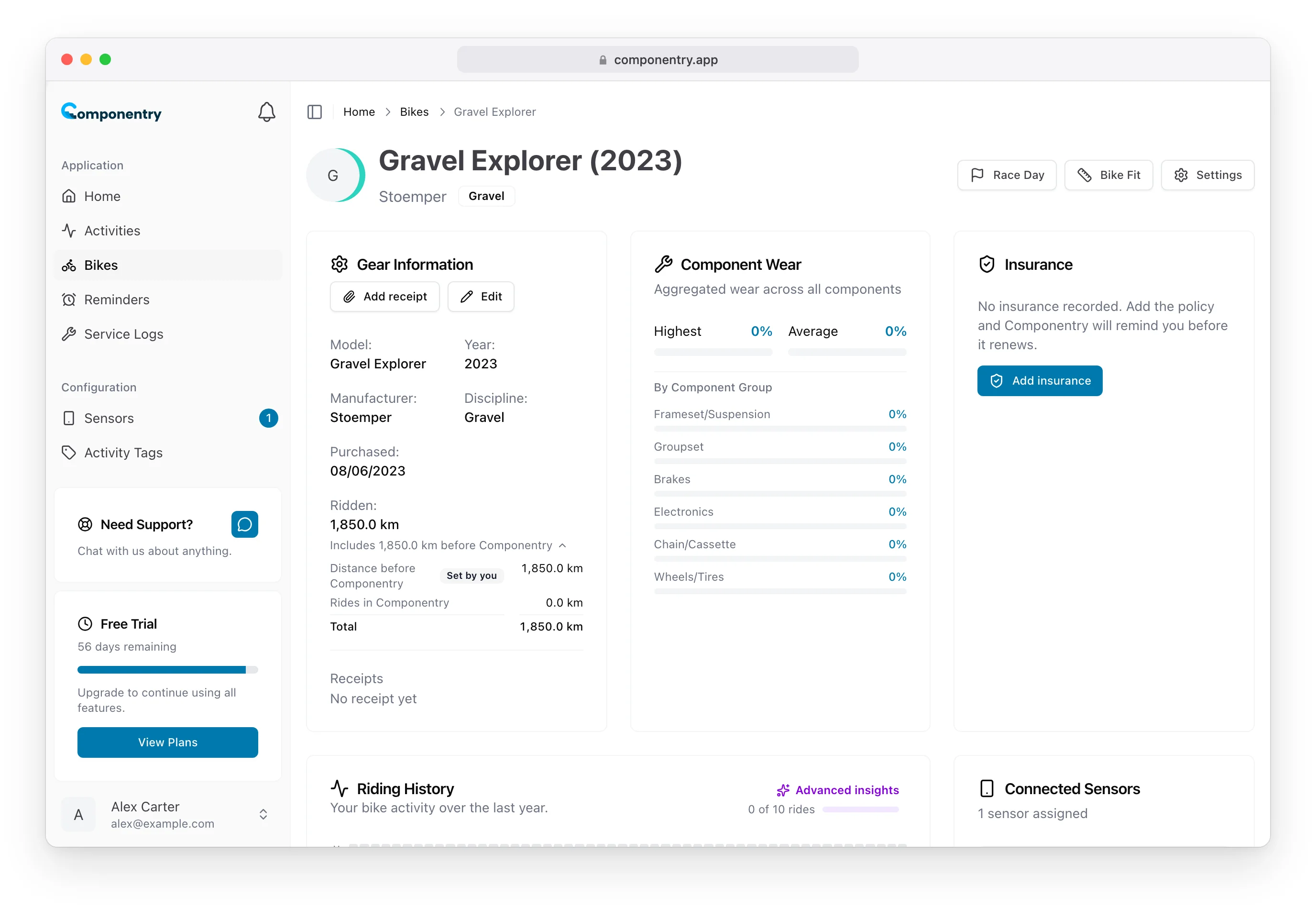Click the Bikes bicycle icon in sidebar

[69, 265]
